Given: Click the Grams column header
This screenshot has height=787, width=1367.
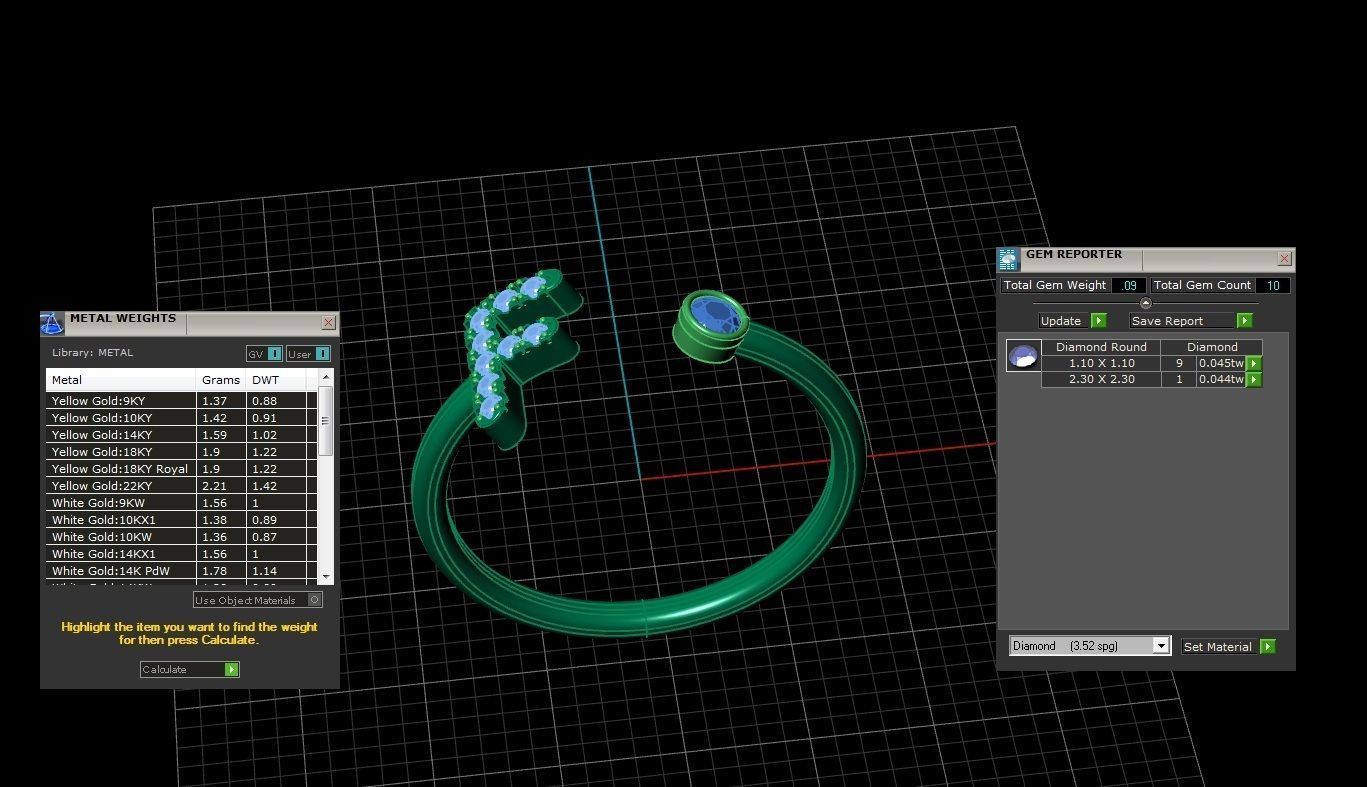Looking at the screenshot, I should (x=220, y=380).
